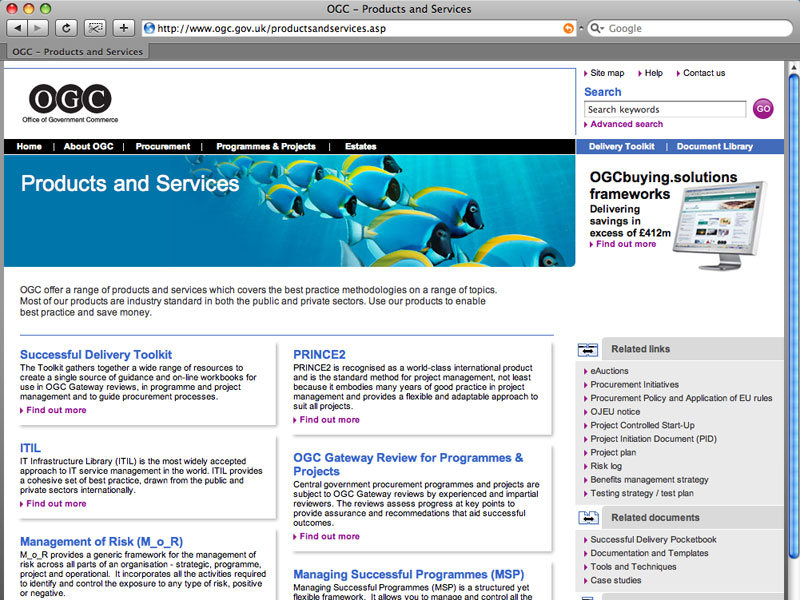Click Find out more under OGCbuying.solutions frameworks
Image resolution: width=800 pixels, height=600 pixels.
[x=626, y=244]
